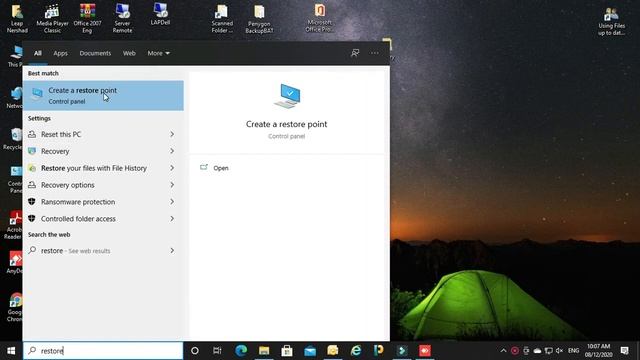Click the Windows Start button
640x360 pixels.
coord(11,351)
